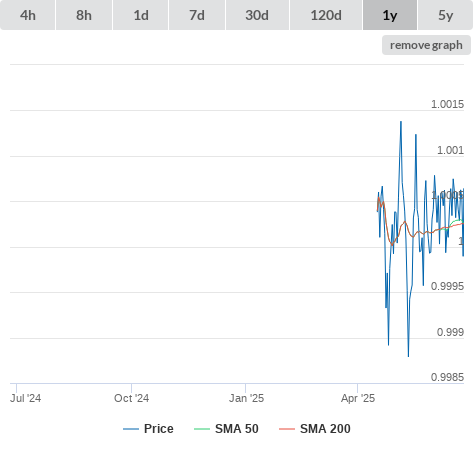This screenshot has height=455, width=474.
Task: Select the active 1y range tab
Action: [x=390, y=15]
